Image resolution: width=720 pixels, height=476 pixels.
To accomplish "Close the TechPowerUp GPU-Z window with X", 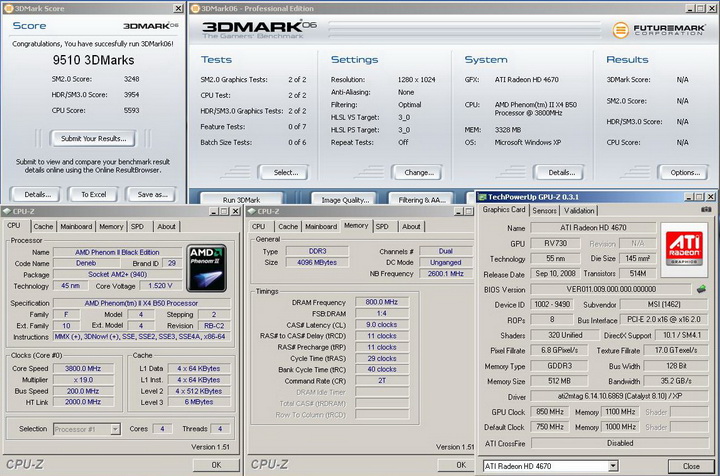I will point(710,196).
